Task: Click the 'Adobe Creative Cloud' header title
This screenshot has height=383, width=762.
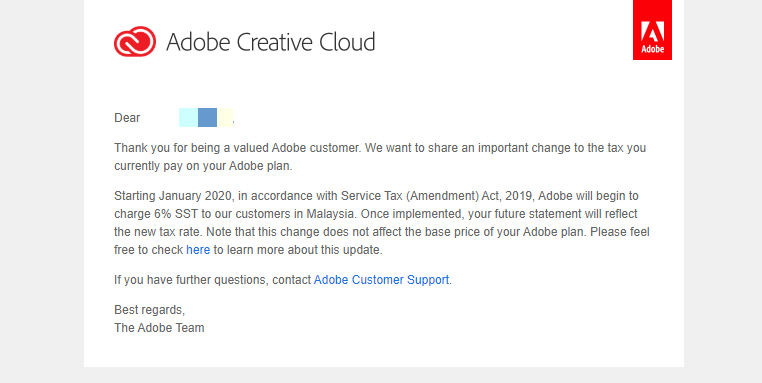Action: point(271,42)
